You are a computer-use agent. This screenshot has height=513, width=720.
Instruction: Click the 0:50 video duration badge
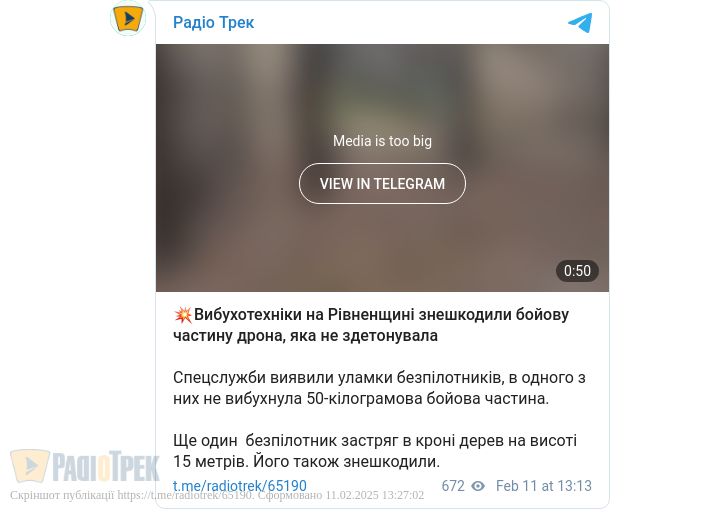[x=577, y=271]
